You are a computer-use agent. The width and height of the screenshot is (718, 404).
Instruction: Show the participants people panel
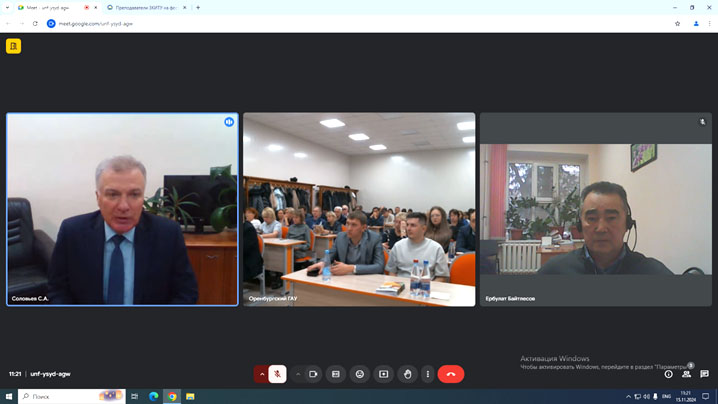(x=686, y=374)
